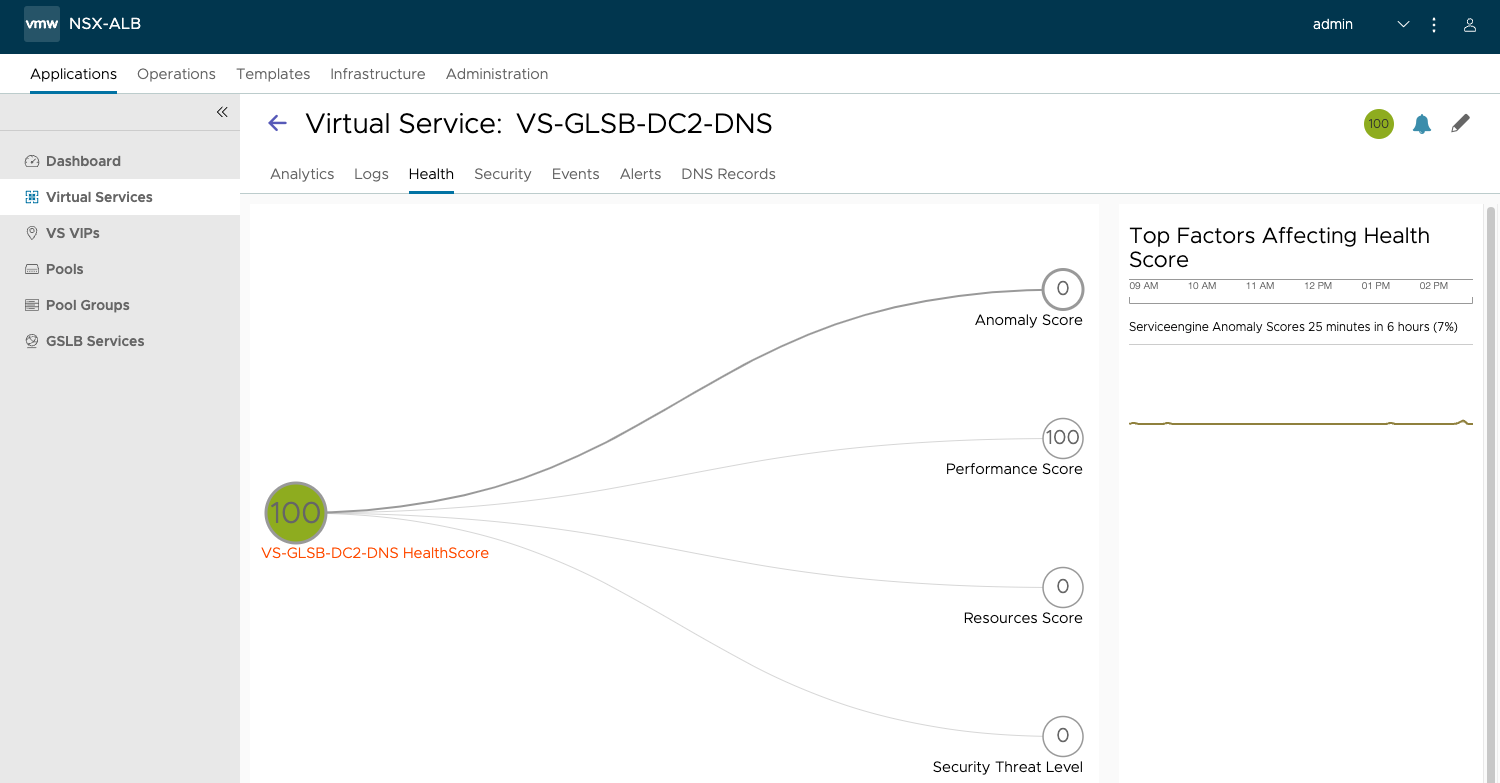Open the Administration top menu
This screenshot has width=1500, height=783.
coord(497,74)
